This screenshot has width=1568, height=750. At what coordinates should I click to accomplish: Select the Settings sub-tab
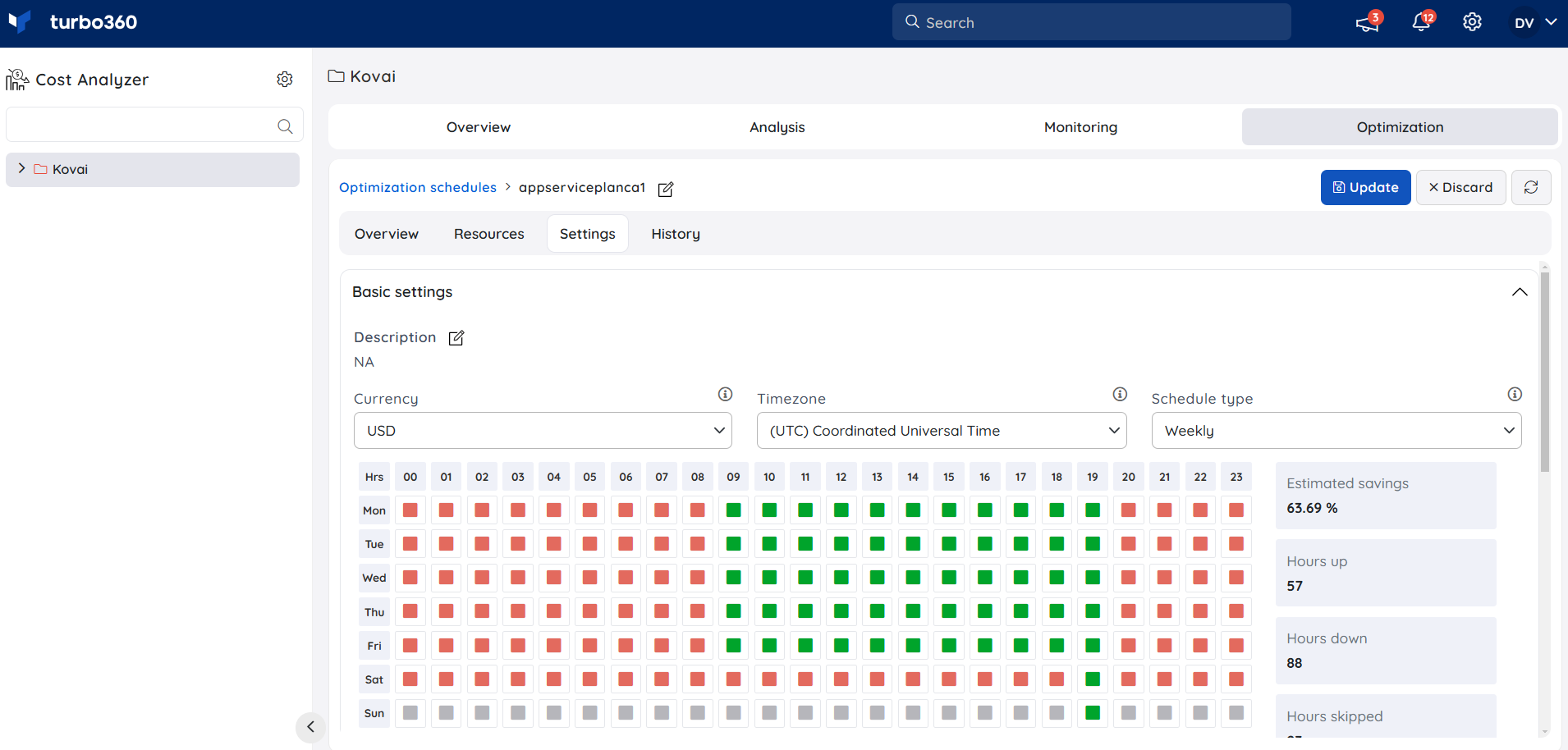click(x=588, y=234)
